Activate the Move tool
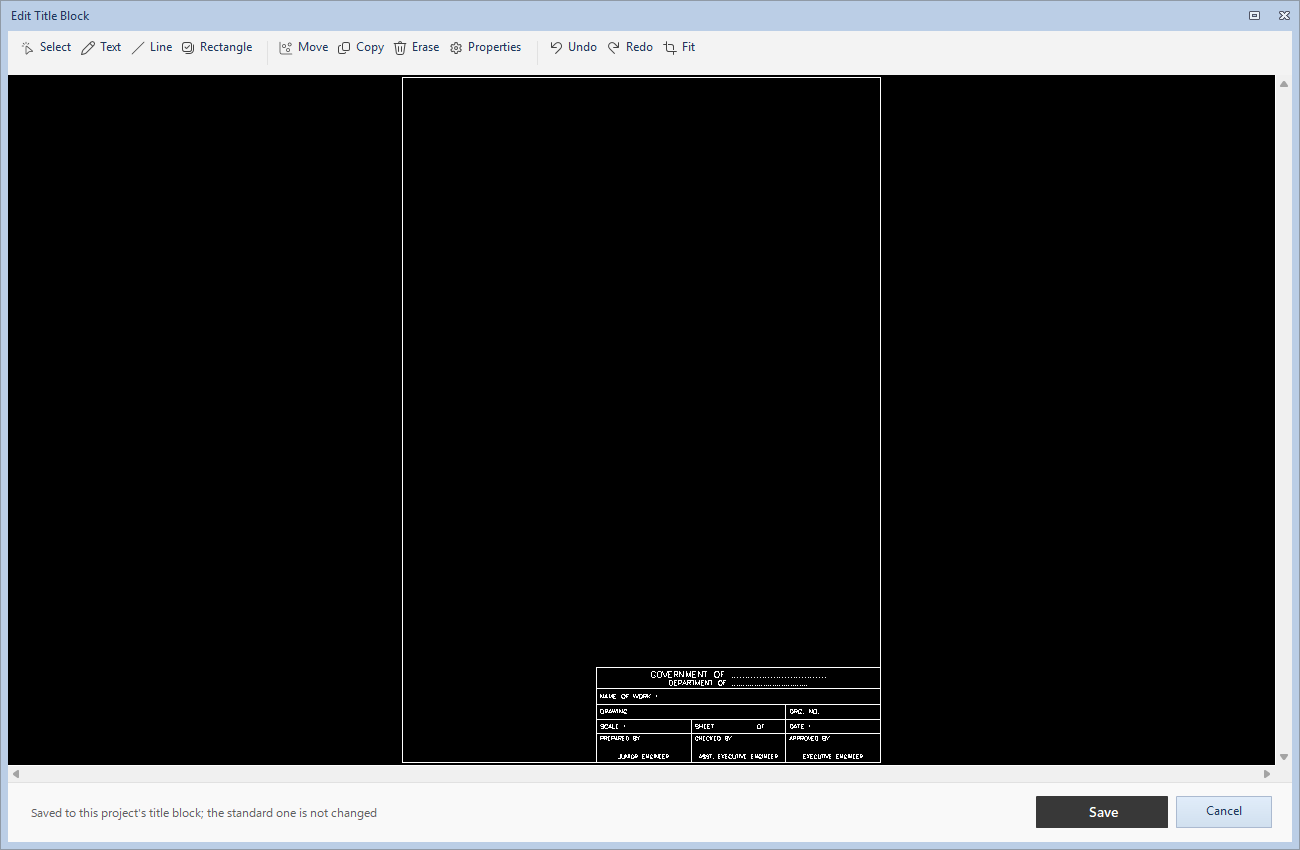Viewport: 1300px width, 850px height. click(304, 47)
